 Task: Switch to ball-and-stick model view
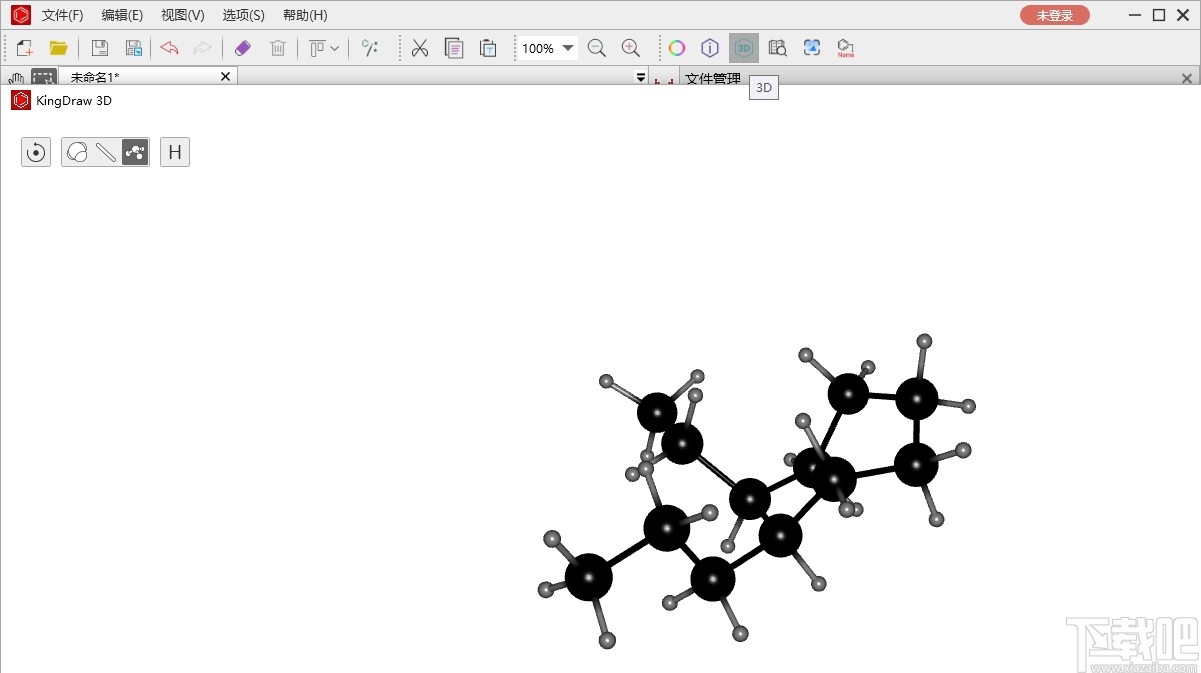(x=135, y=152)
